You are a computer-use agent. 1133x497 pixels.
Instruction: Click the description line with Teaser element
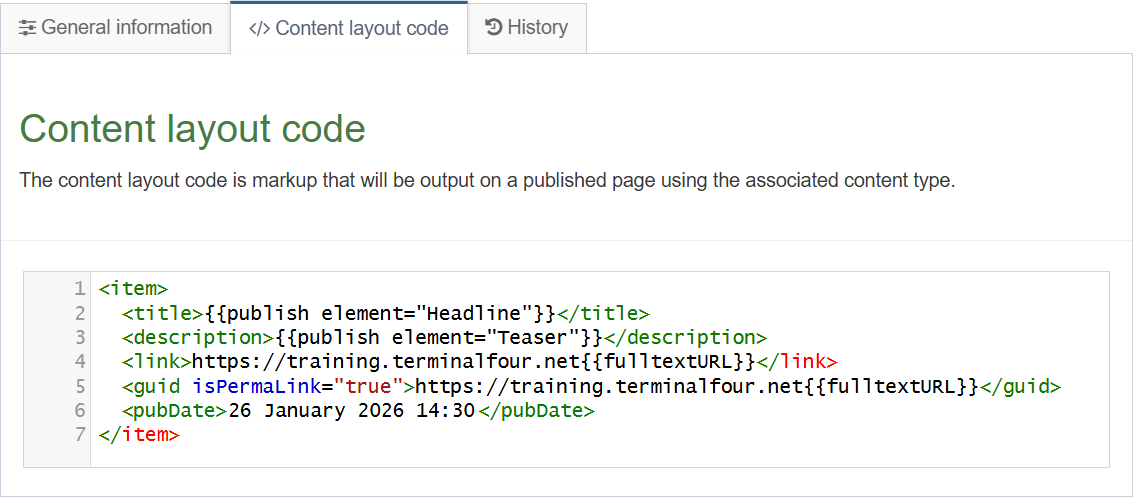444,337
